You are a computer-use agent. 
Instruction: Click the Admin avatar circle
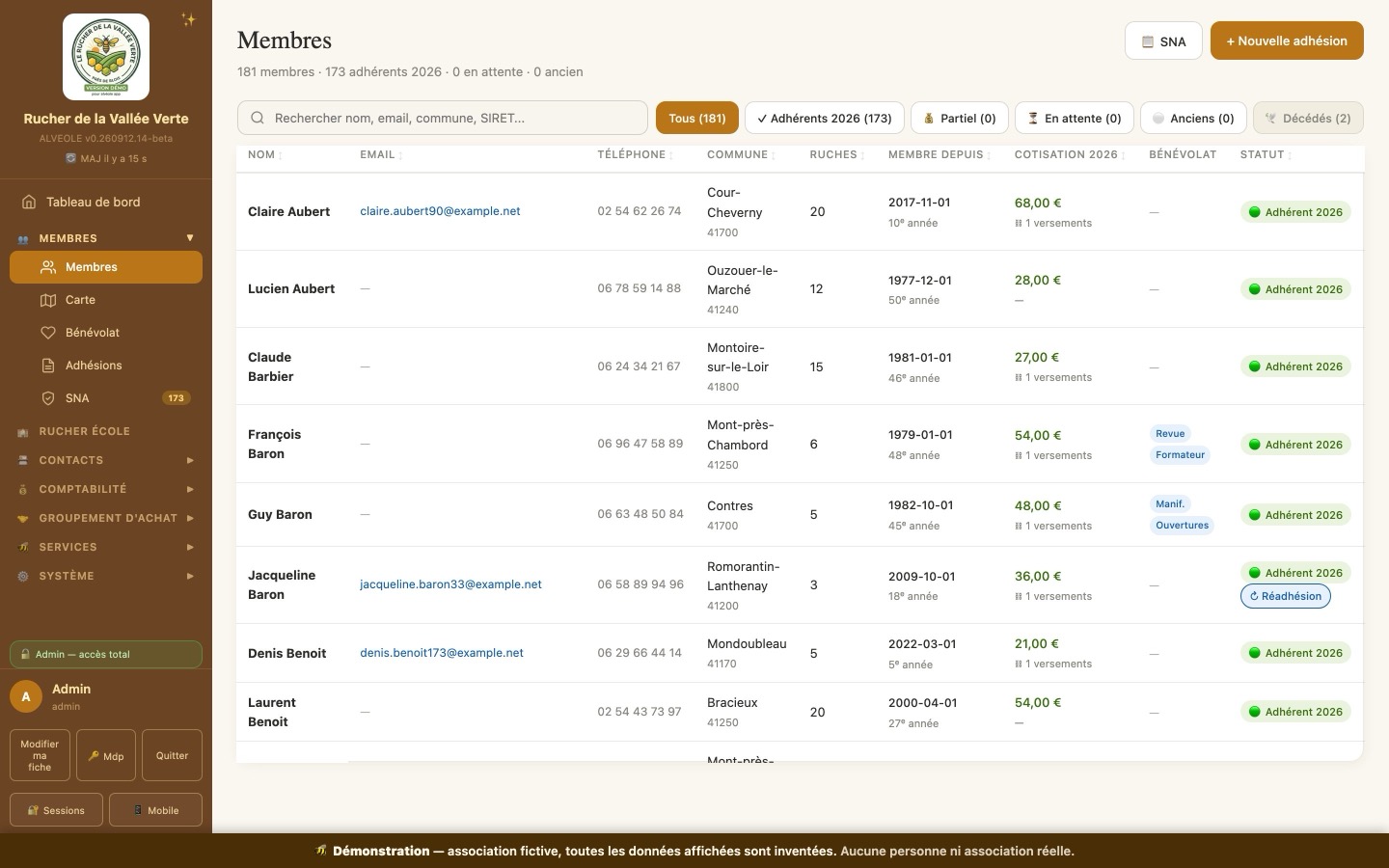click(x=26, y=696)
